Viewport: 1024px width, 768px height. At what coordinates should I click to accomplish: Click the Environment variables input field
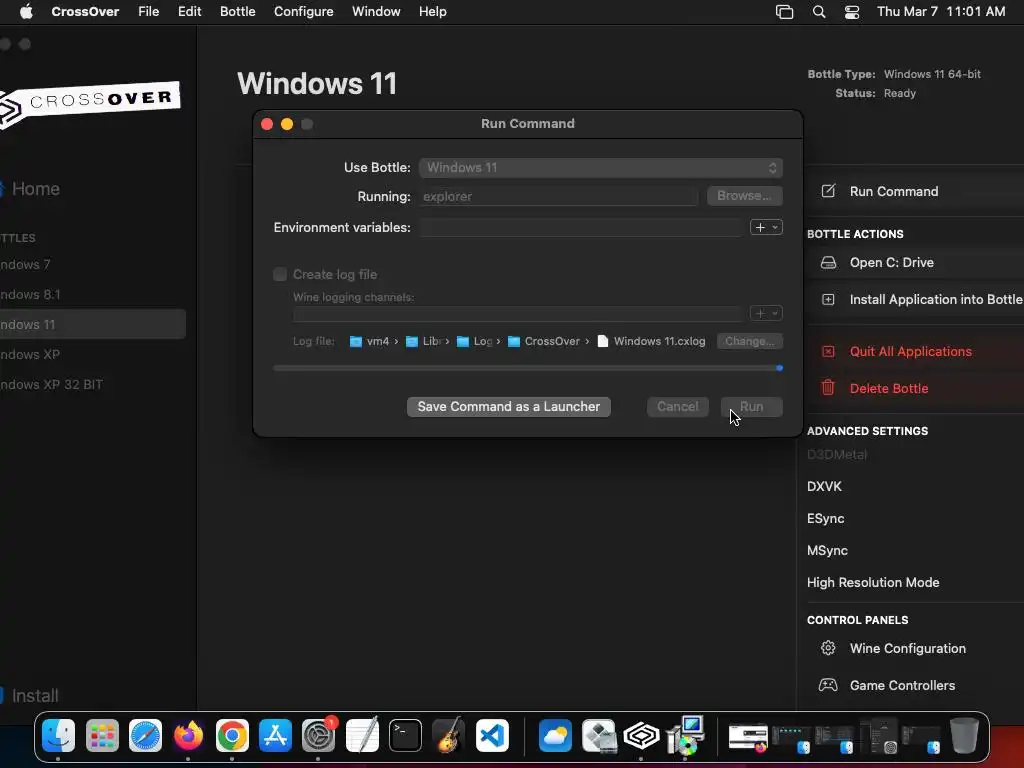581,227
